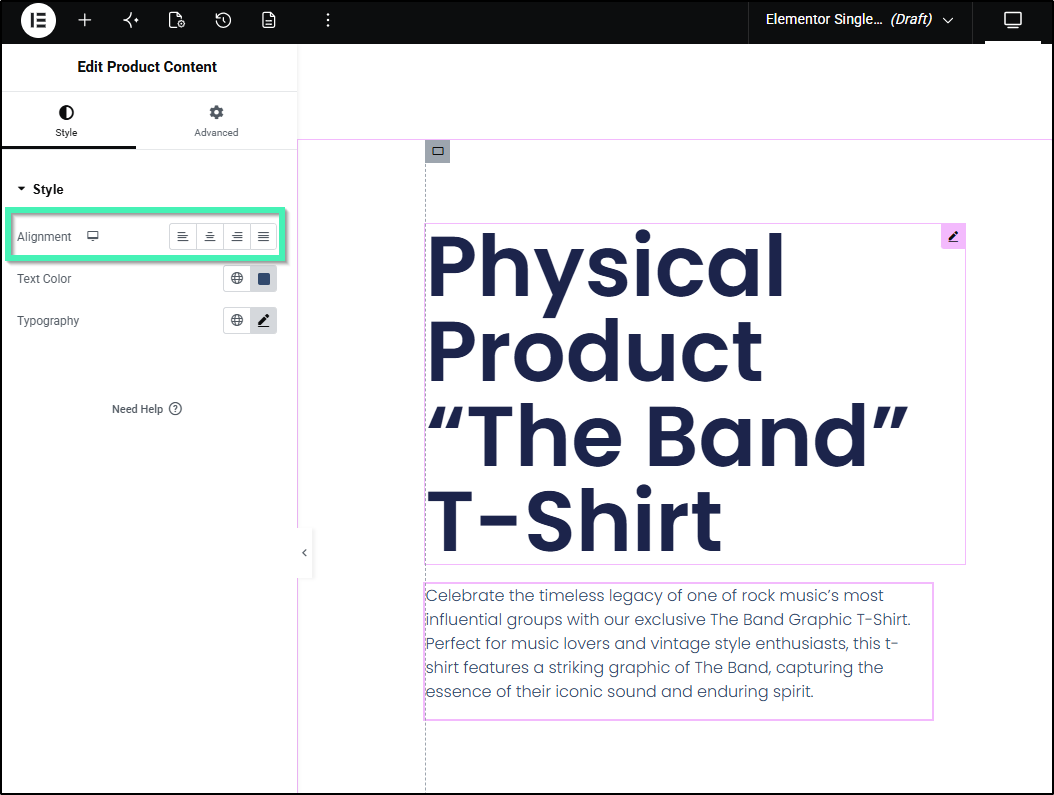Screen dimensions: 1054x795
Task: Open the revision history icon
Action: click(223, 20)
